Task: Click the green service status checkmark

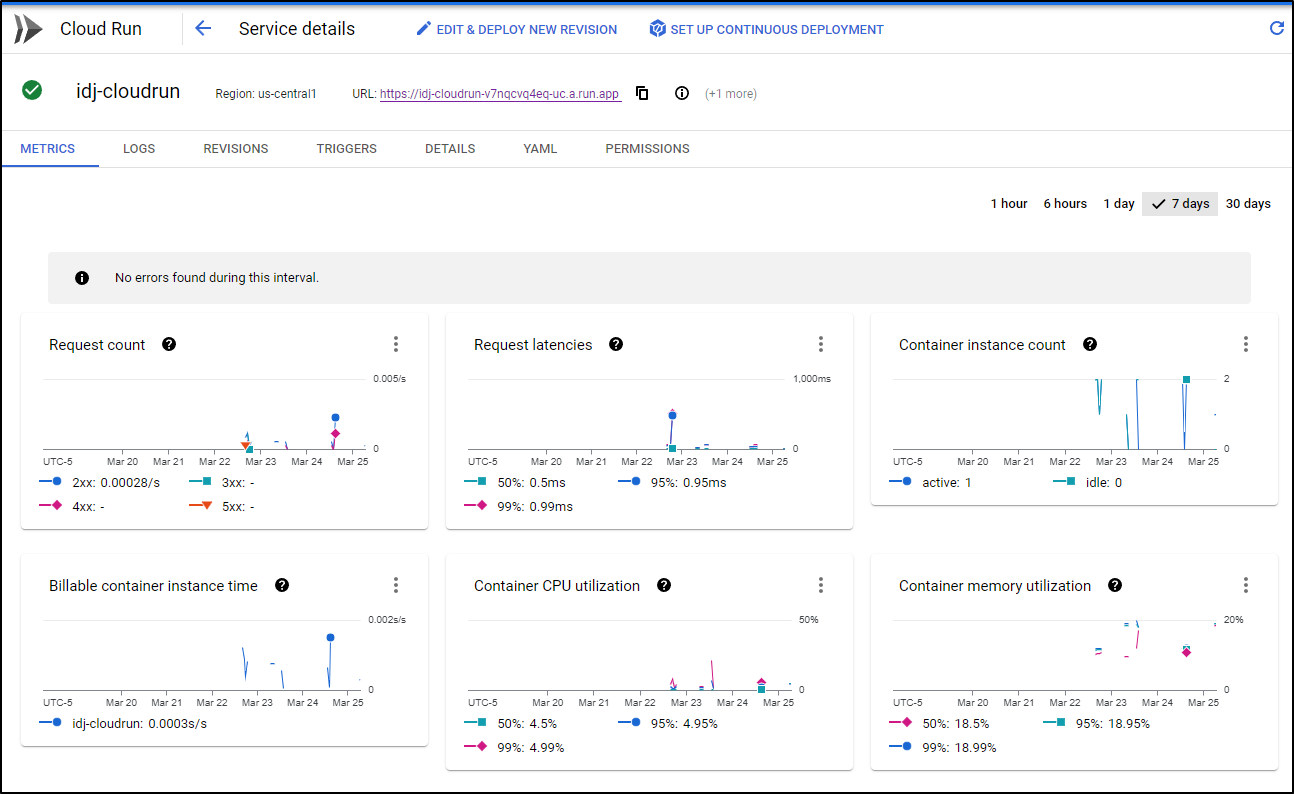Action: (32, 91)
